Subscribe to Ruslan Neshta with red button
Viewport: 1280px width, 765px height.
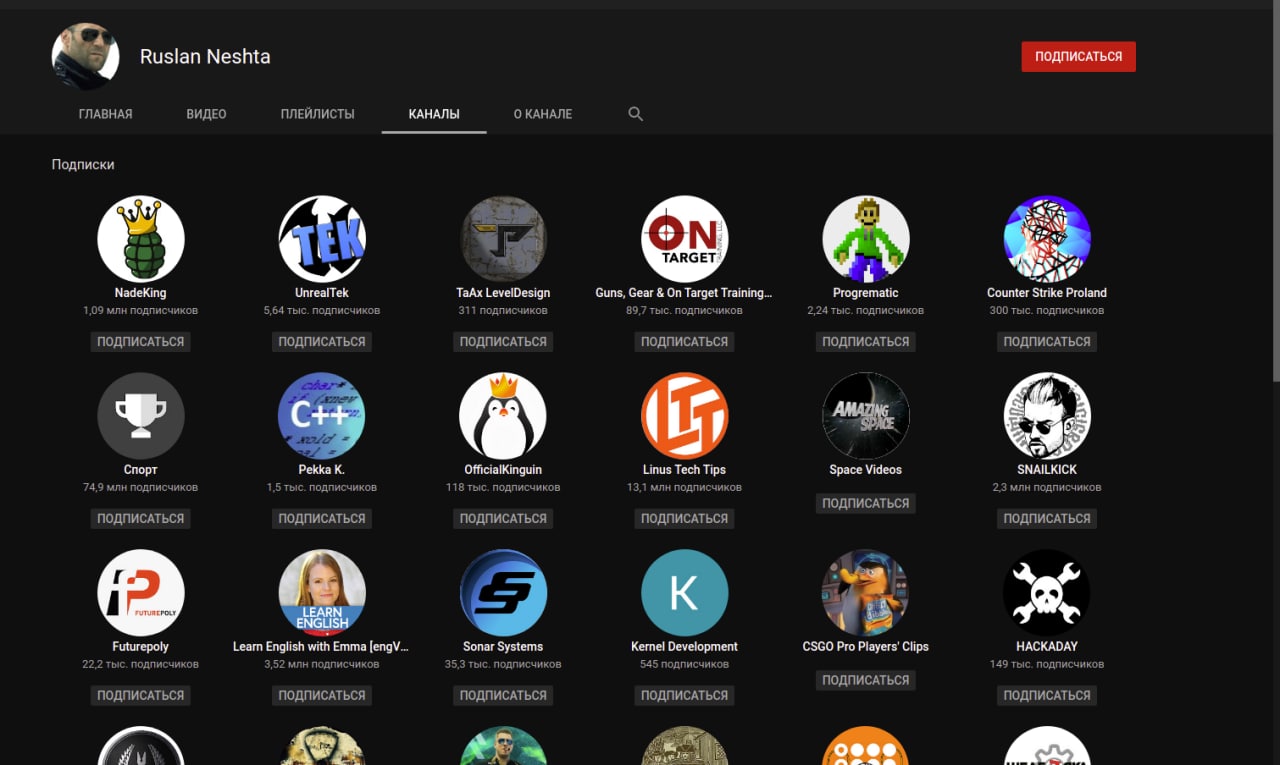tap(1079, 57)
